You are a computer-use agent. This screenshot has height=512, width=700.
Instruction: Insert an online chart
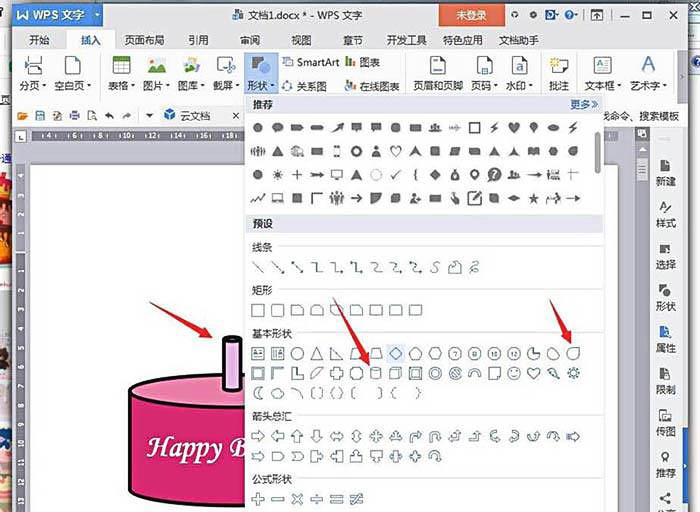pos(372,86)
